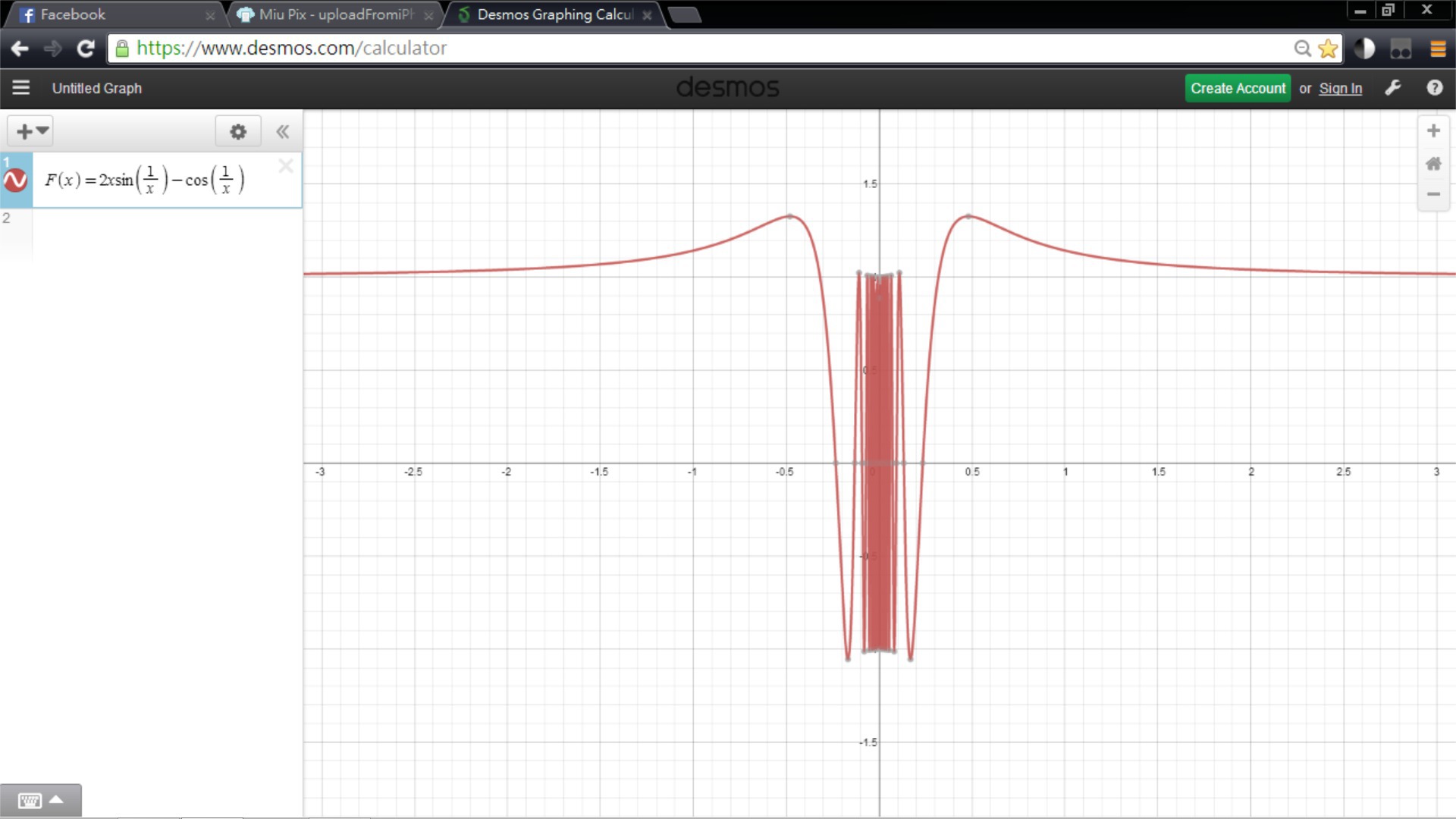Click the graph settings wrench icon
Screen dimensions: 1456x819
tap(1393, 88)
